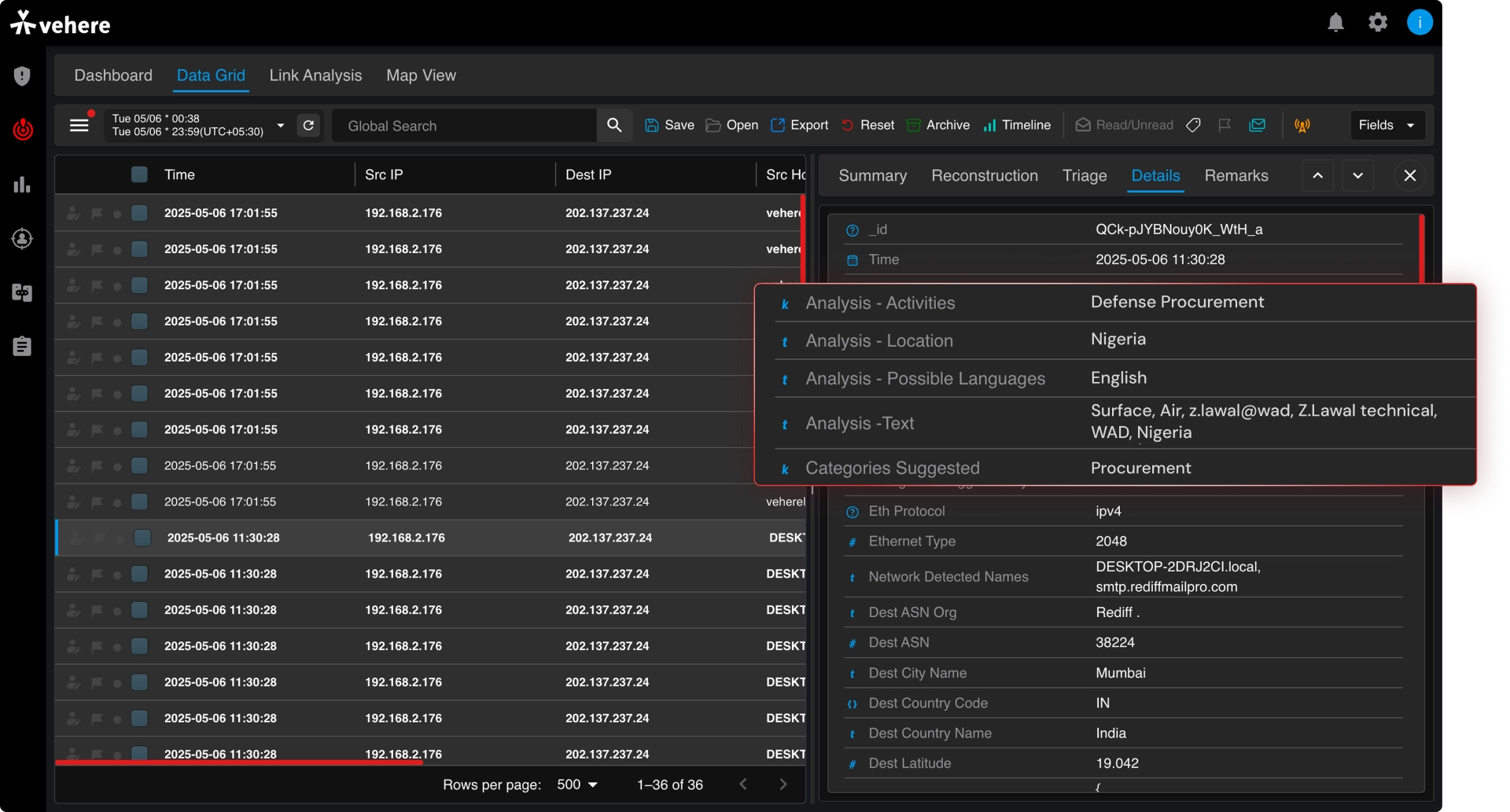Select the checkbox of 11:30:28 highlighted row
The height and width of the screenshot is (812, 1510).
point(142,538)
